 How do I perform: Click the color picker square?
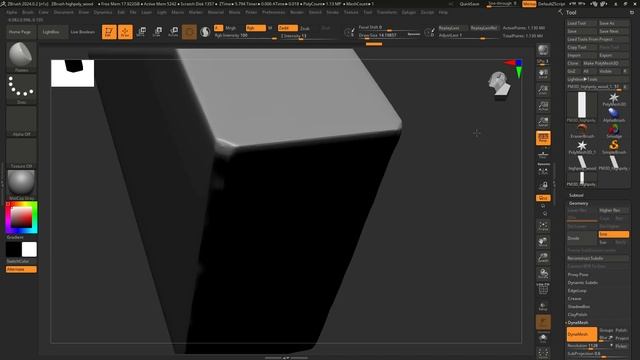click(x=21, y=217)
